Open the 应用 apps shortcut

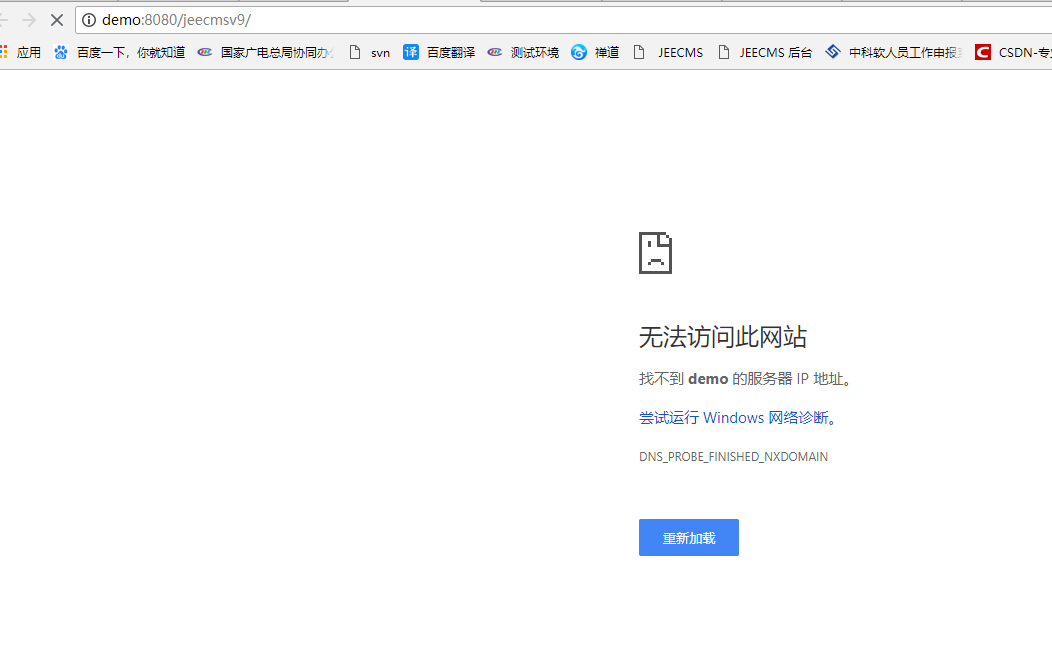click(x=20, y=52)
